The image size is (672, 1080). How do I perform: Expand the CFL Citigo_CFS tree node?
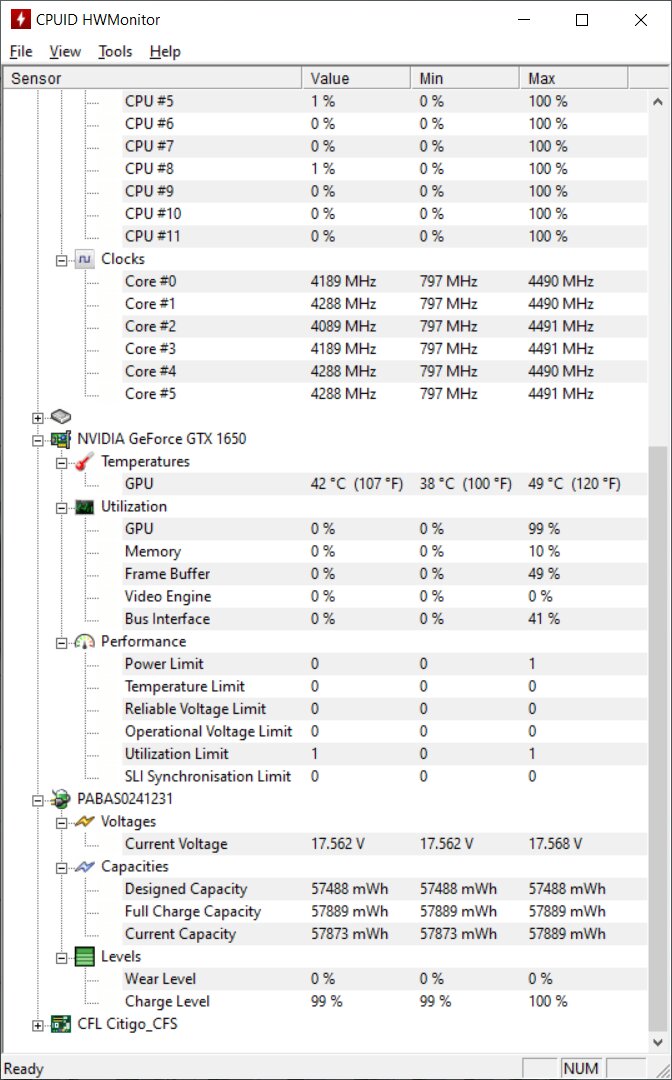click(x=38, y=1024)
